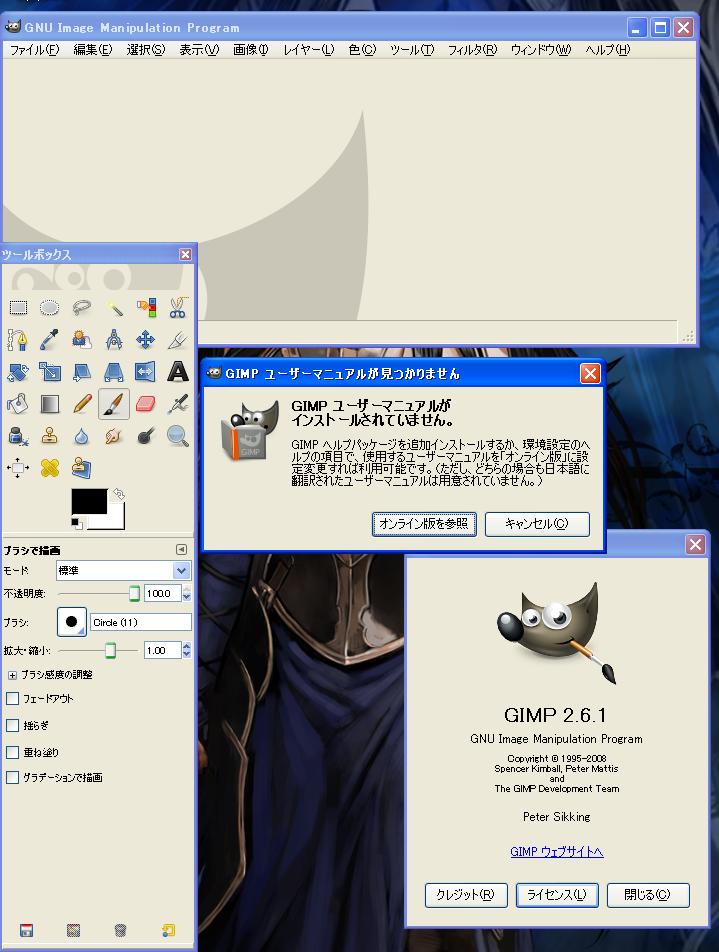Select the Rotate tool
The height and width of the screenshot is (952, 719).
[x=18, y=372]
